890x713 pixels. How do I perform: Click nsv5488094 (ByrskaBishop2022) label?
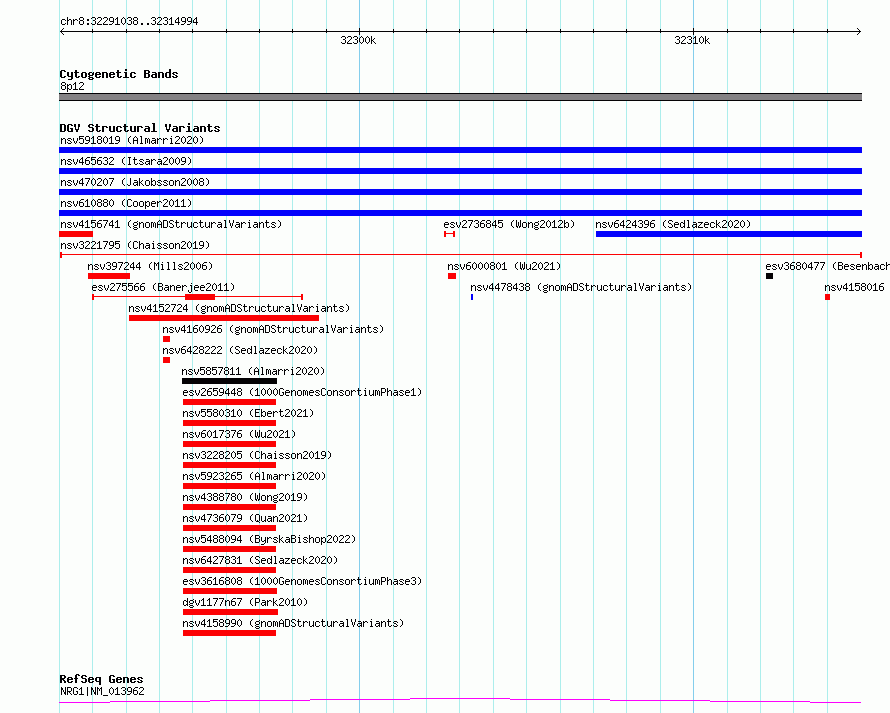[x=269, y=539]
